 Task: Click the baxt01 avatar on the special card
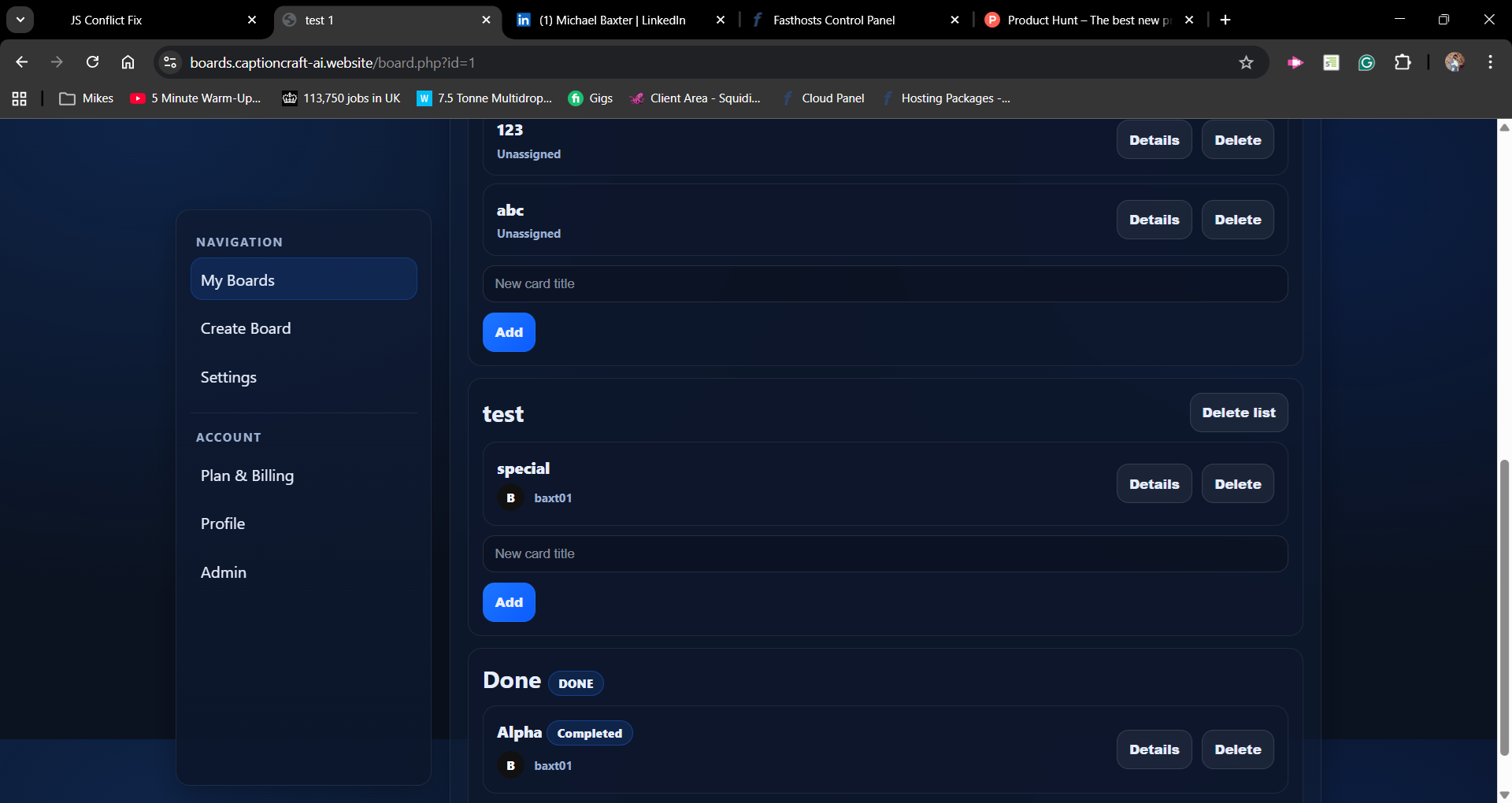tap(510, 498)
